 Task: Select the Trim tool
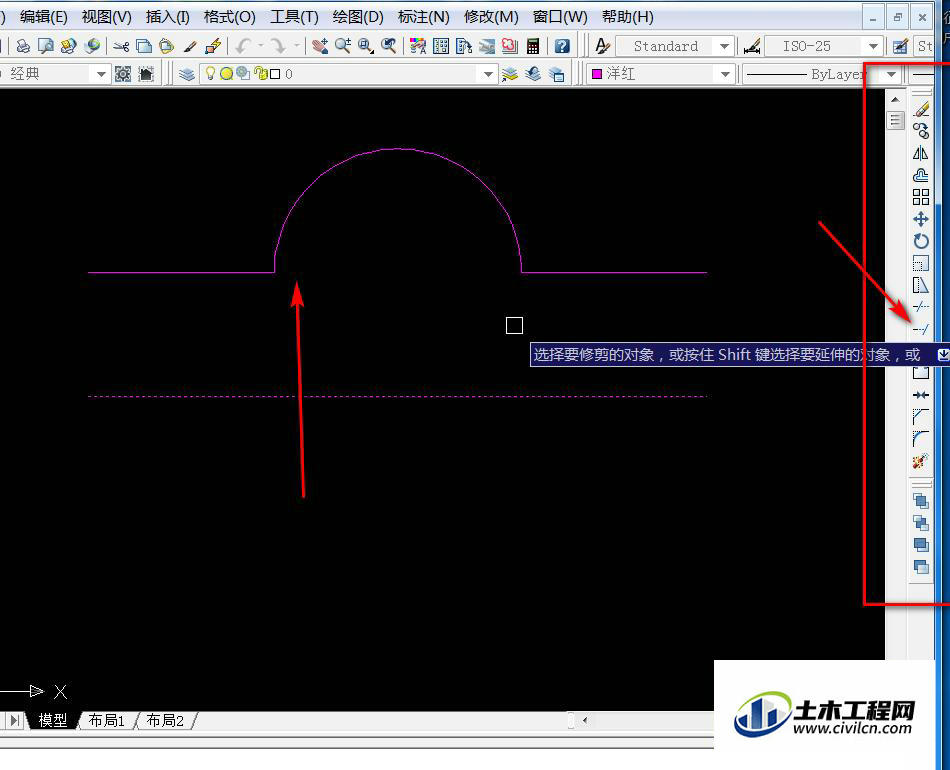coord(921,307)
